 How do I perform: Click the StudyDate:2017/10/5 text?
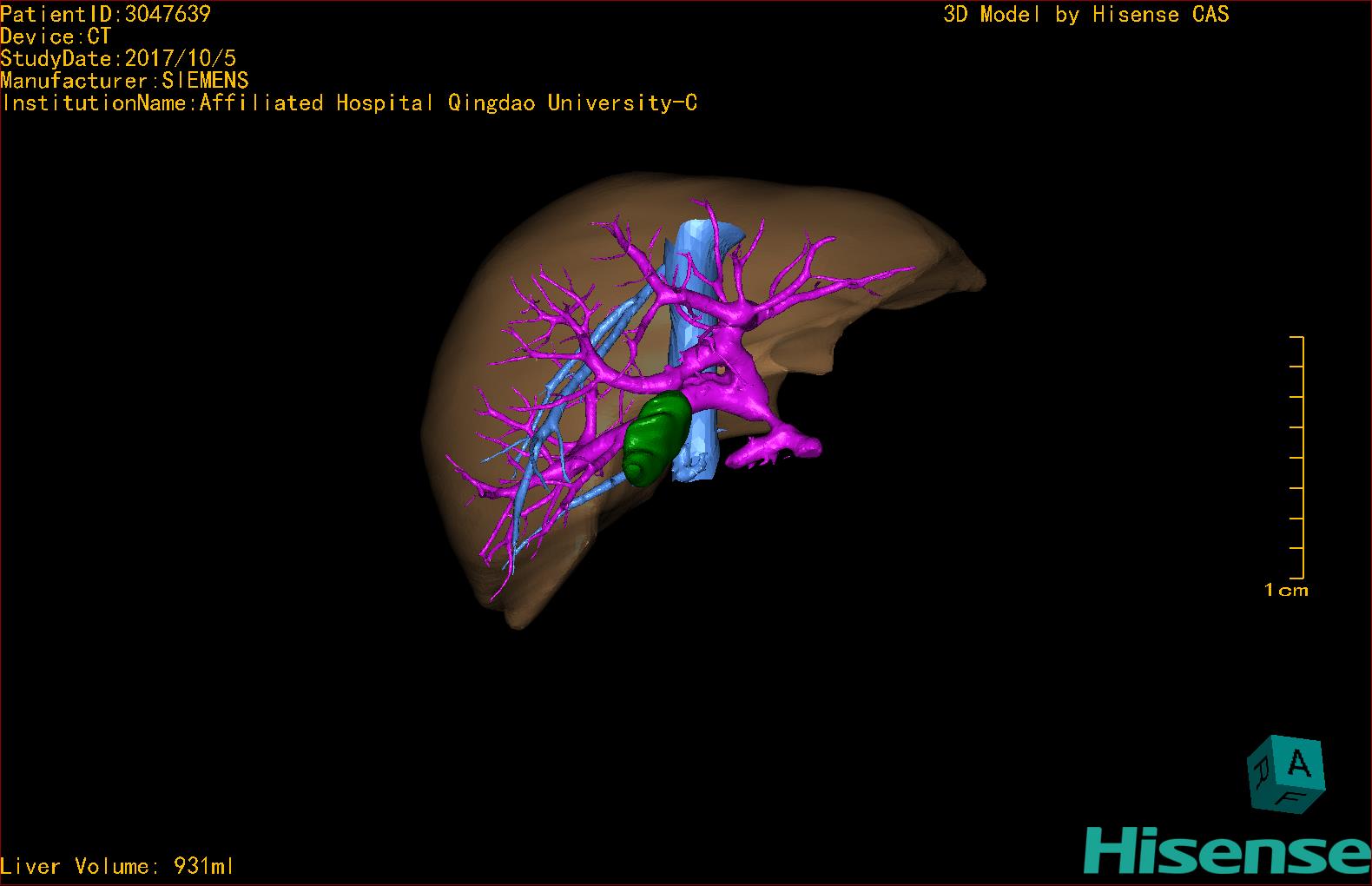pyautogui.click(x=118, y=58)
